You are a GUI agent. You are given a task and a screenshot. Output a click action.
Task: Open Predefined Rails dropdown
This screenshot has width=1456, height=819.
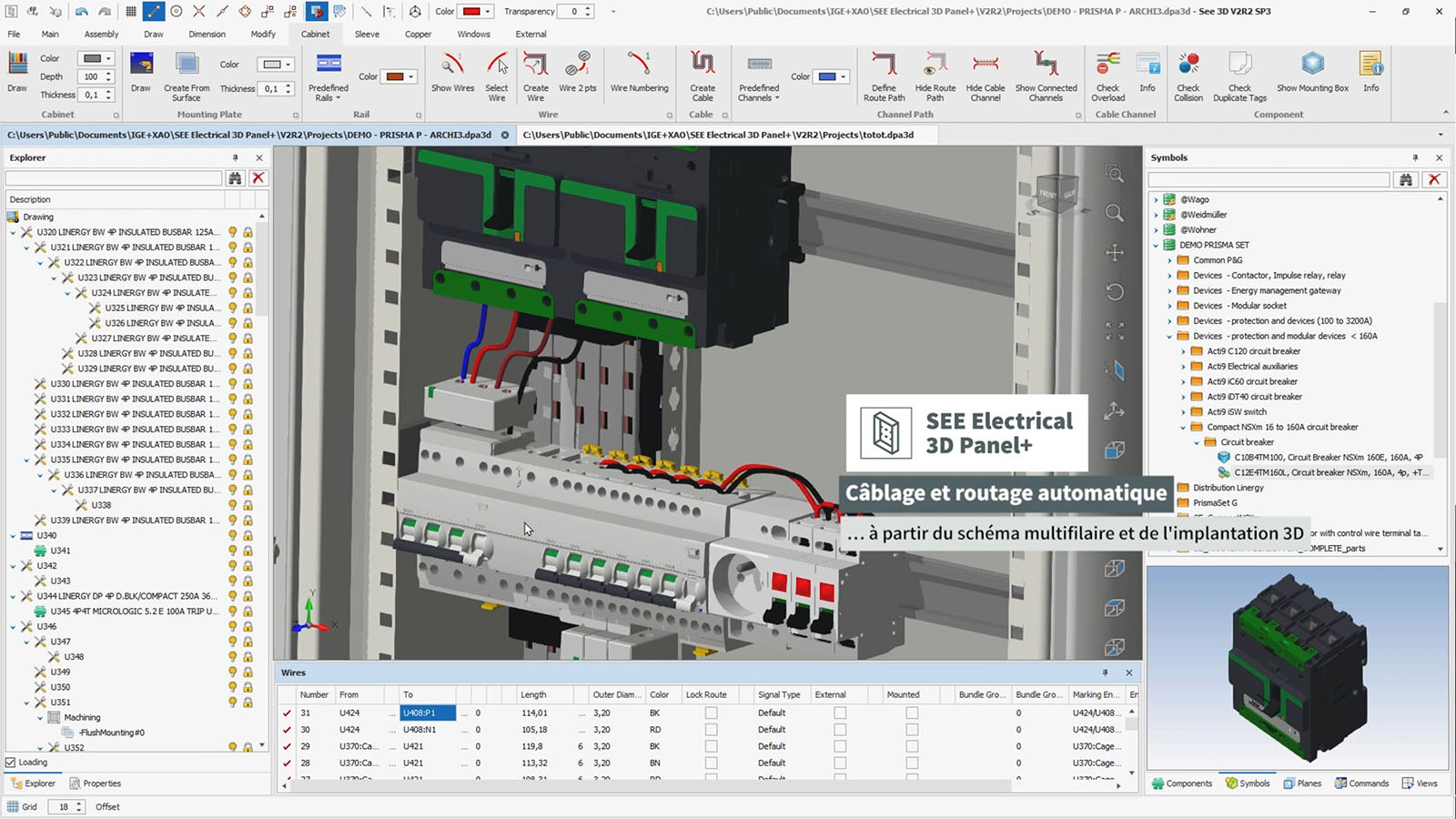329,76
